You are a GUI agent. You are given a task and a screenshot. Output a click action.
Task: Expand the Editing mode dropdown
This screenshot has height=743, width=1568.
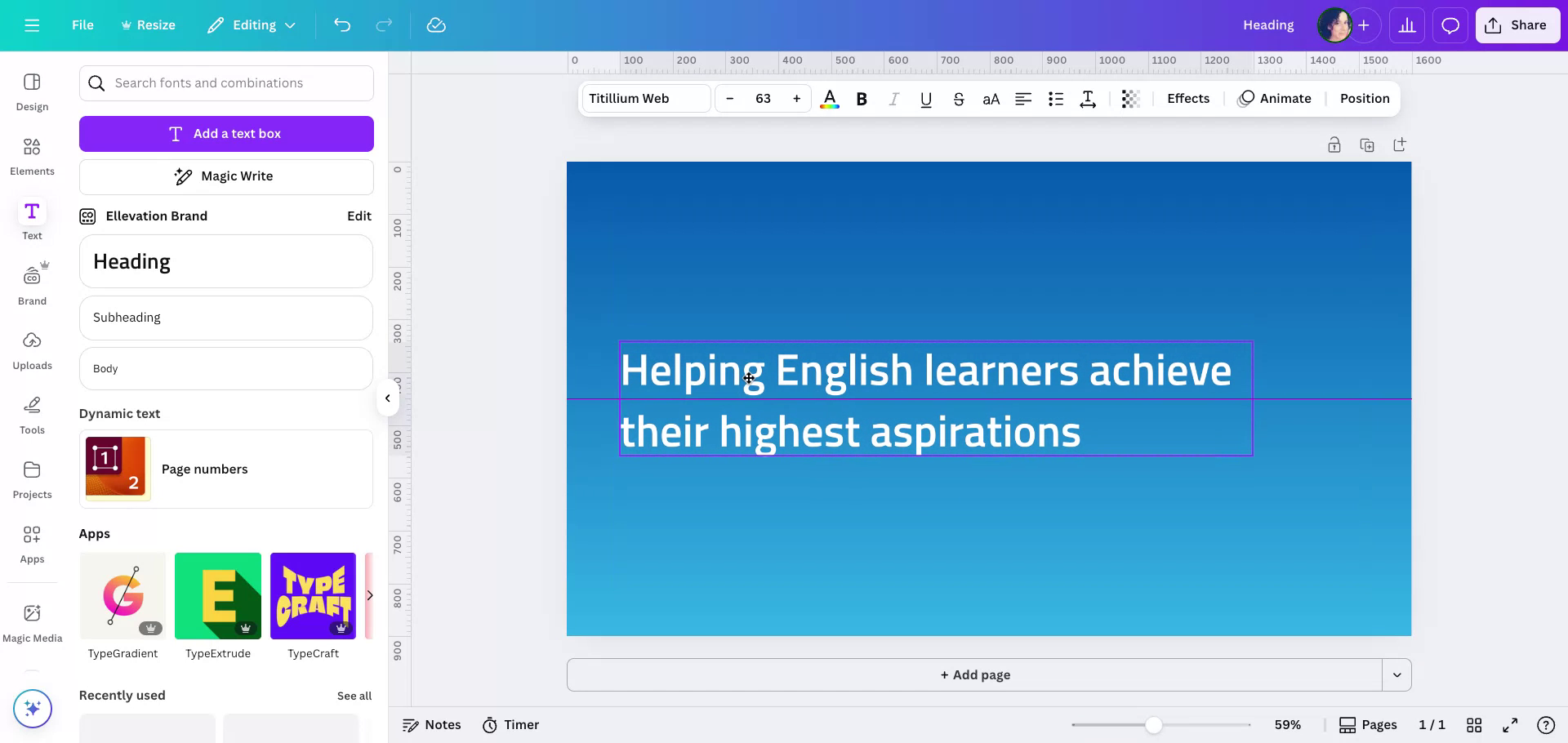[x=252, y=25]
